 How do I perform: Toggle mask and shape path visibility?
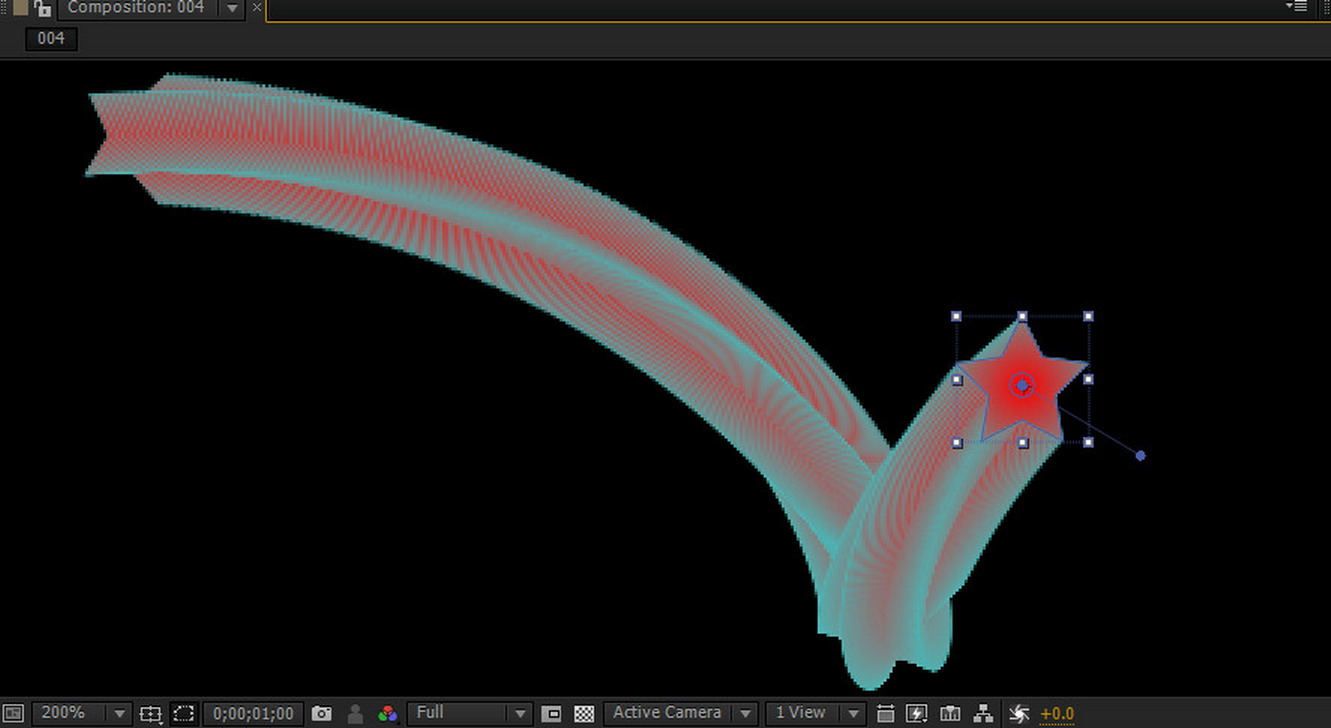coord(183,713)
